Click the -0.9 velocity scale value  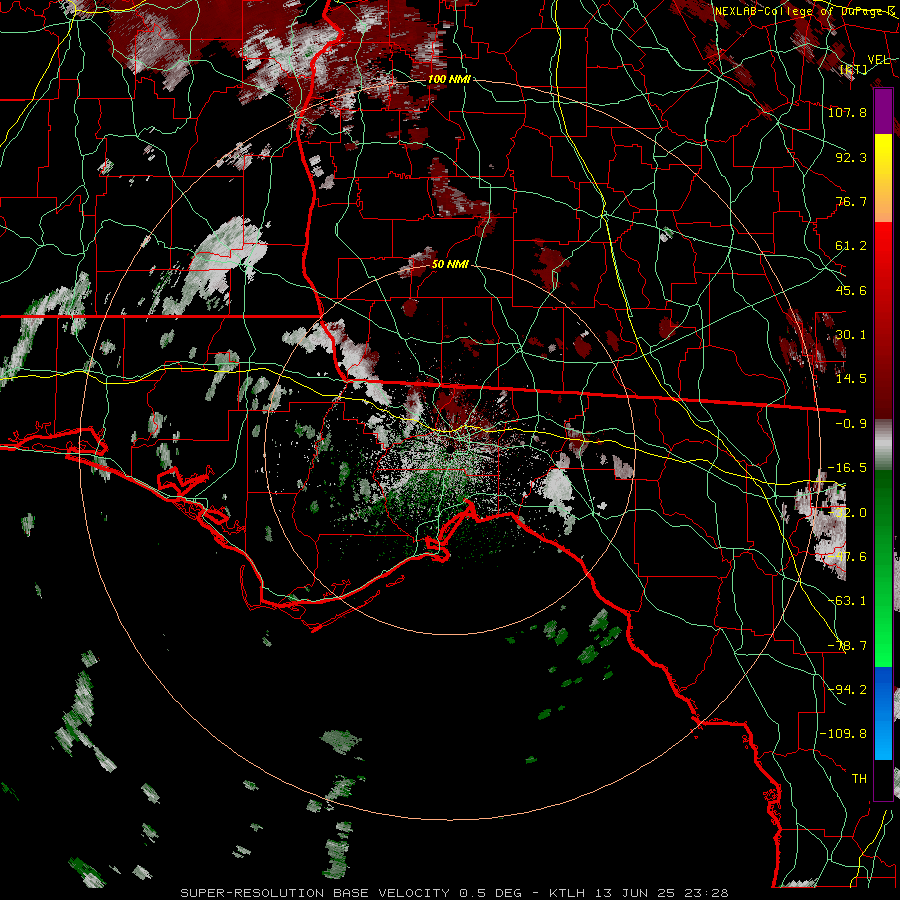click(851, 424)
